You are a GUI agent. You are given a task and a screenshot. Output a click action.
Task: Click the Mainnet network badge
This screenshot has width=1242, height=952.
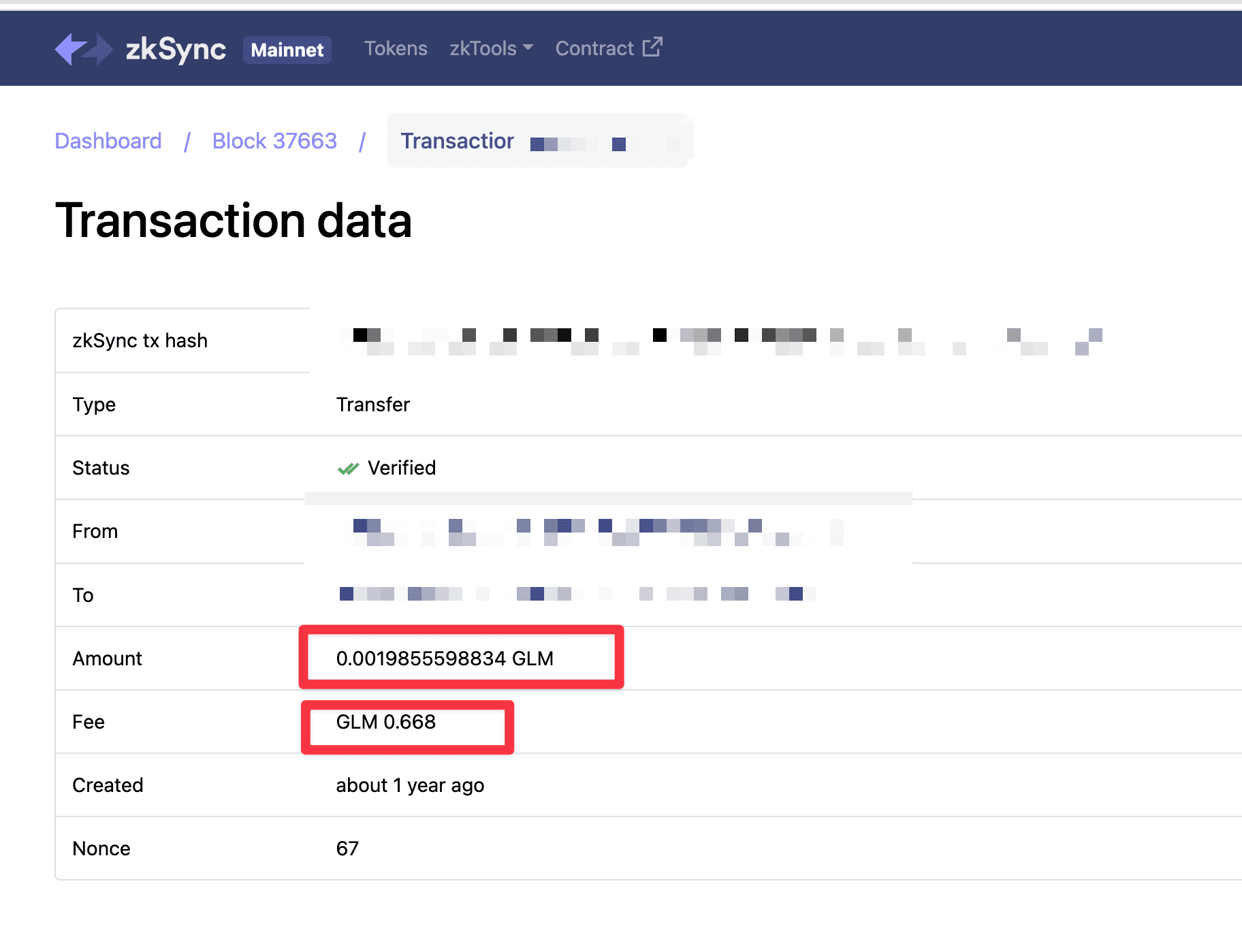287,50
